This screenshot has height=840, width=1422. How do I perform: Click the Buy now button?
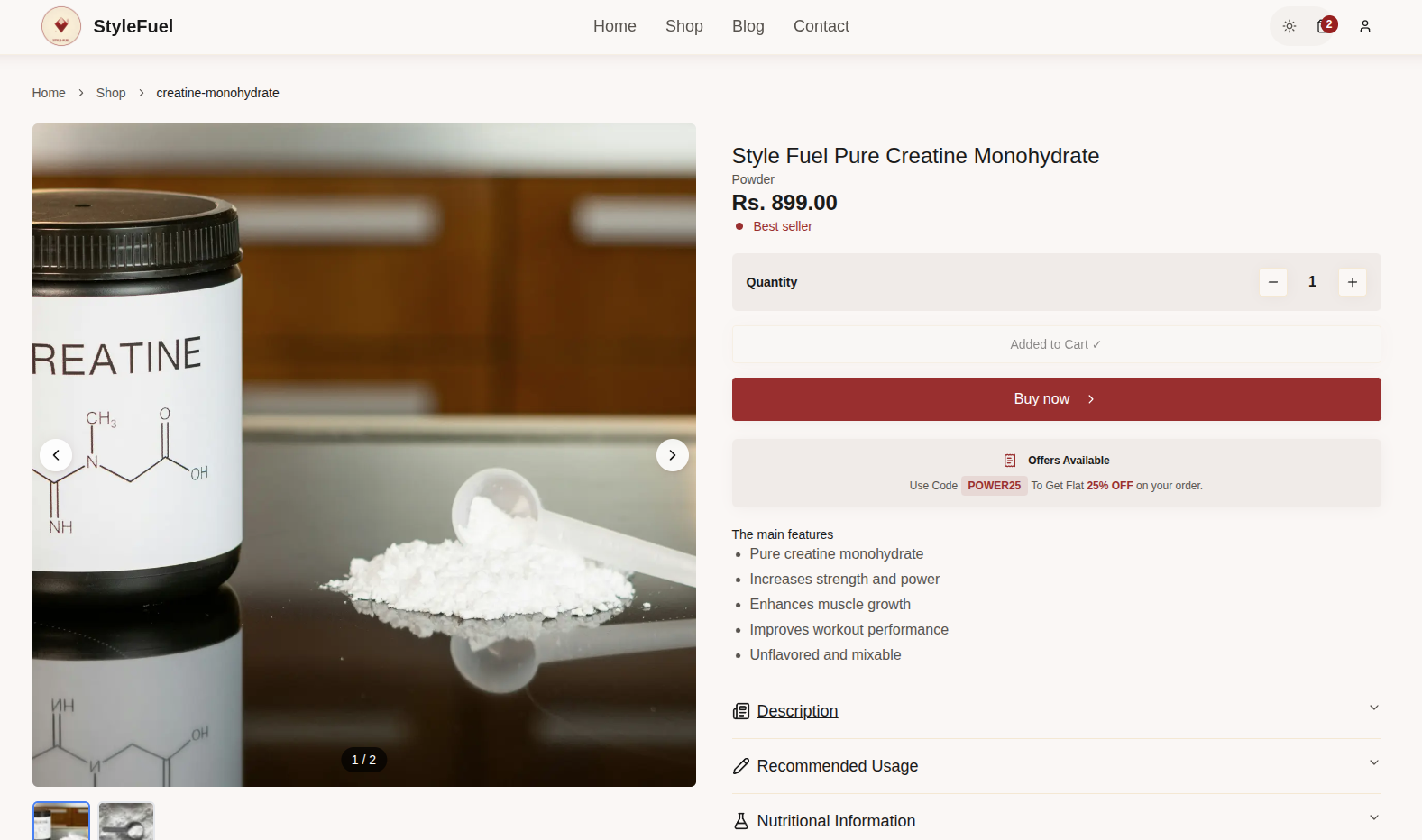coord(1057,399)
